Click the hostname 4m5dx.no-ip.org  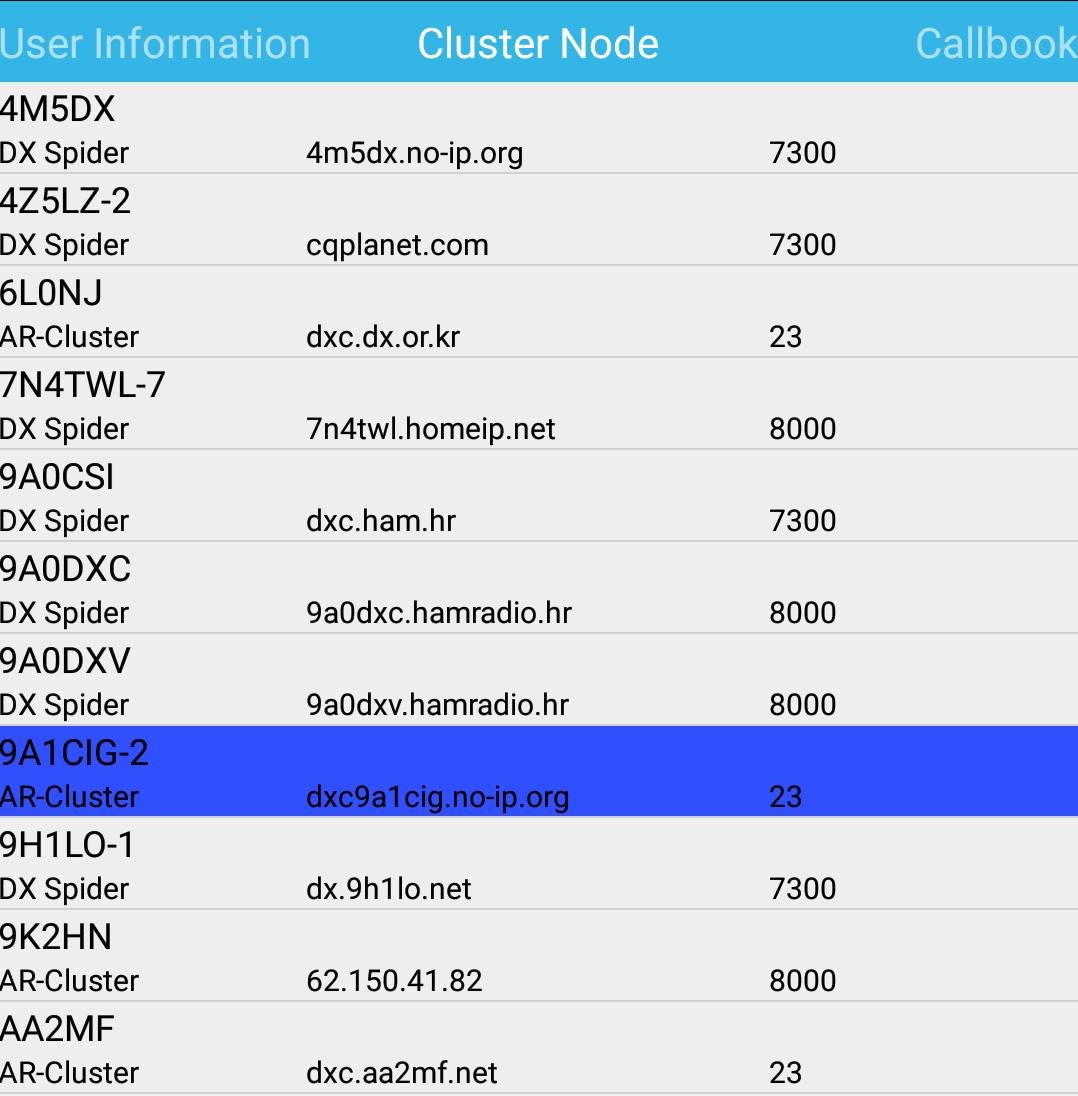click(x=417, y=152)
